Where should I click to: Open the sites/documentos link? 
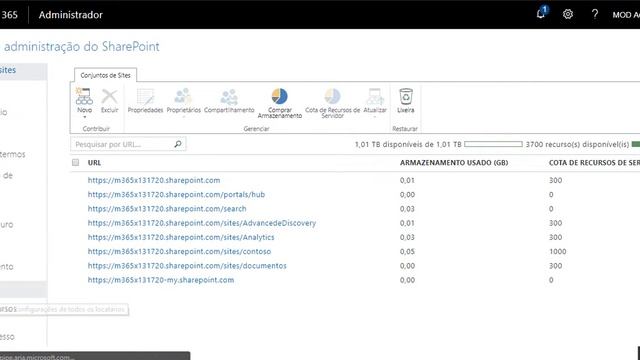click(x=187, y=266)
